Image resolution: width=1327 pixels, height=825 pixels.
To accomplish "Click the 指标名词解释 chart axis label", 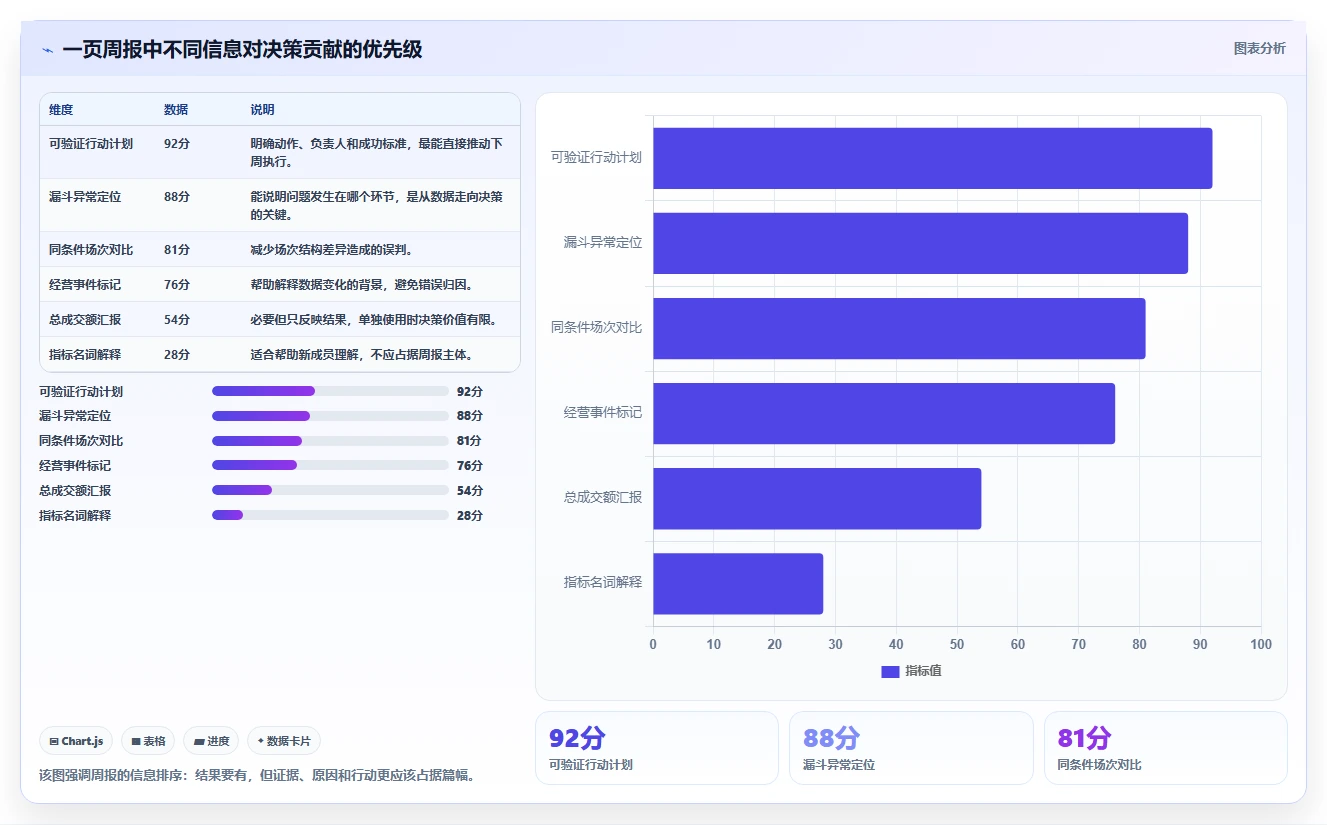I will pyautogui.click(x=602, y=583).
